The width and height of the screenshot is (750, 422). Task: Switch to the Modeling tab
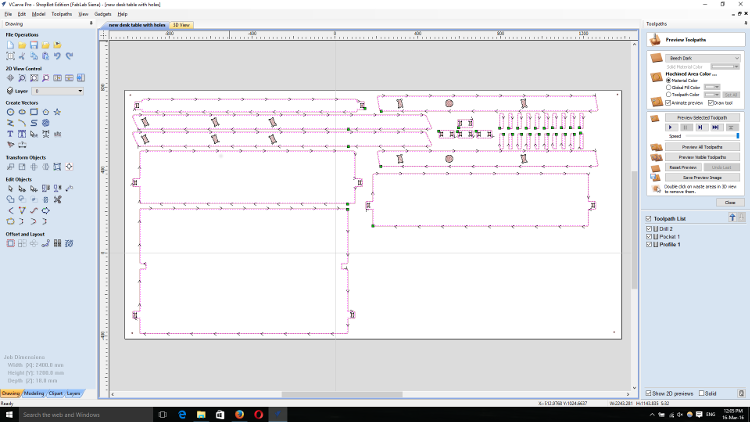click(x=34, y=393)
